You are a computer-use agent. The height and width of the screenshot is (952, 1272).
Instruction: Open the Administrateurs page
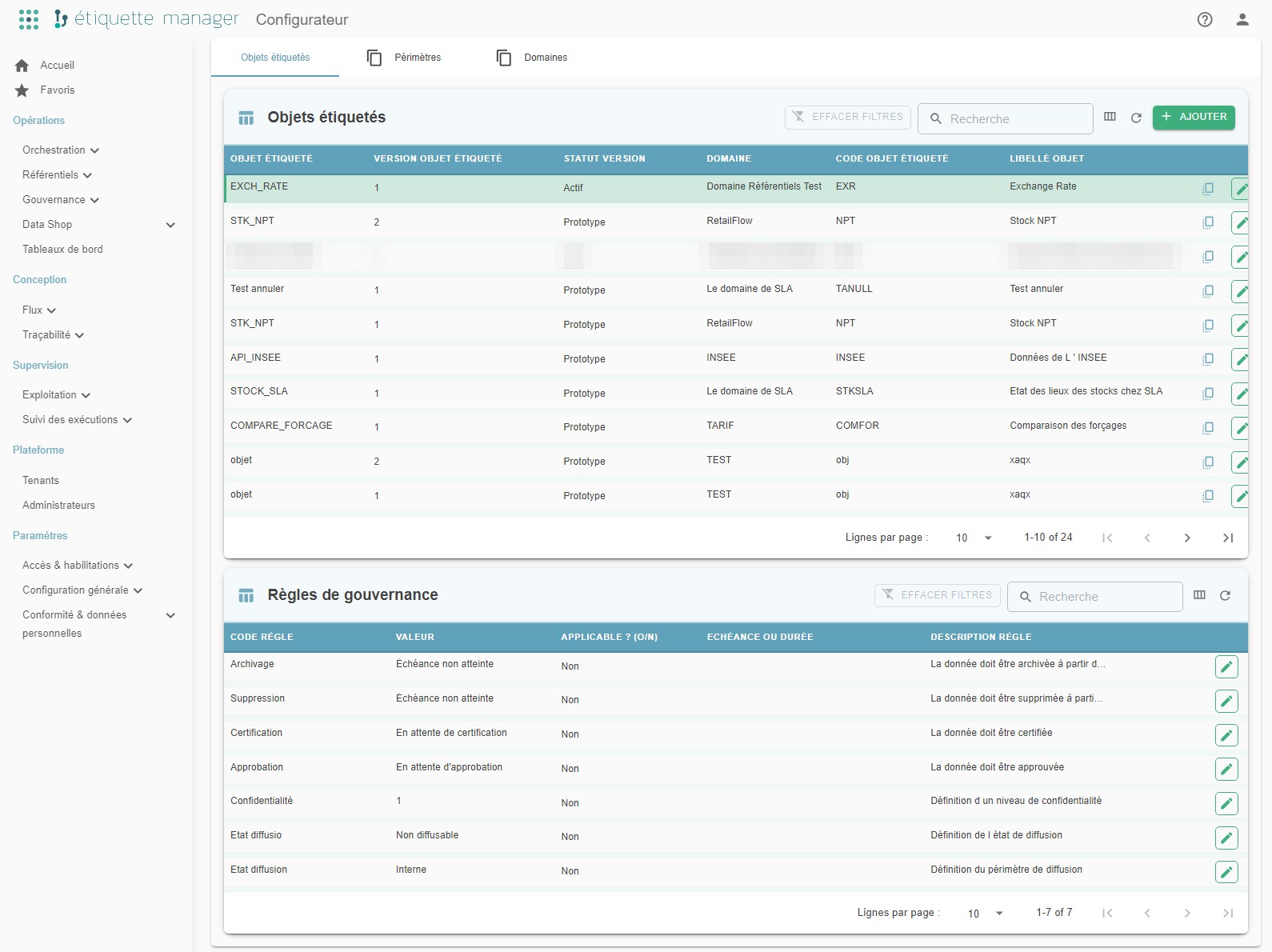coord(58,506)
